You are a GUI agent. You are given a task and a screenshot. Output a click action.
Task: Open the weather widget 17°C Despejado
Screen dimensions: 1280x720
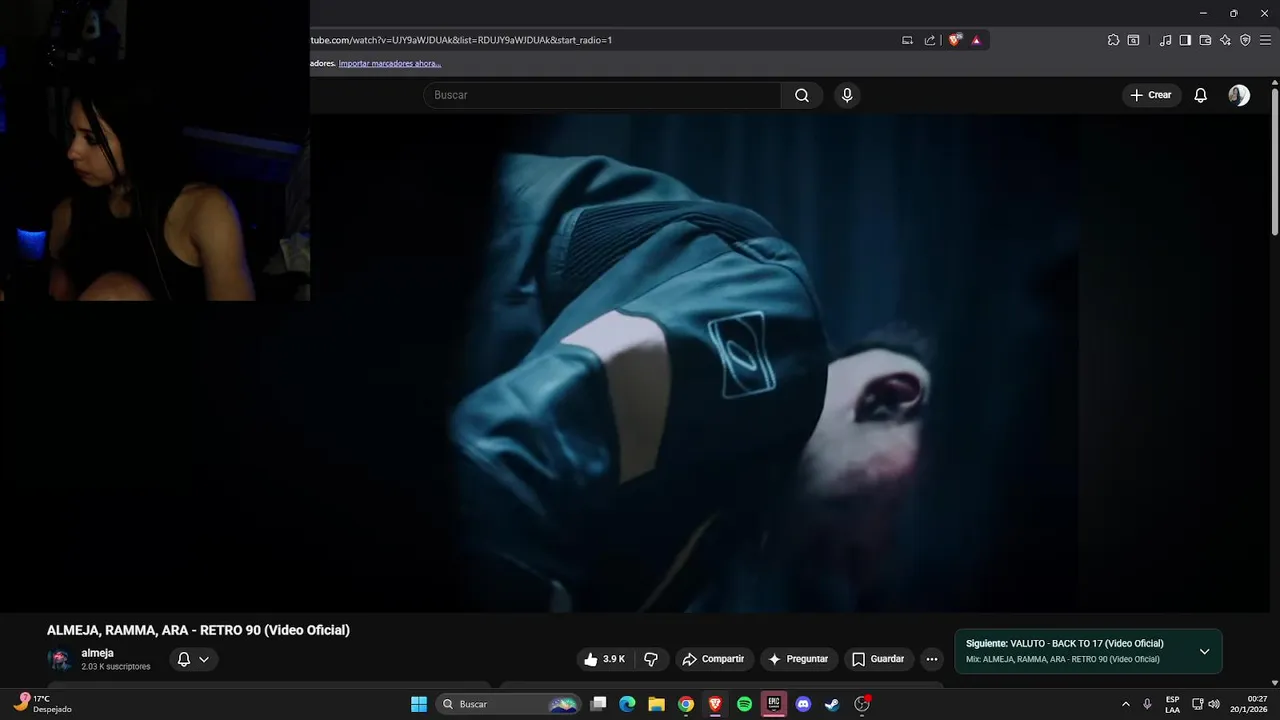click(x=42, y=704)
